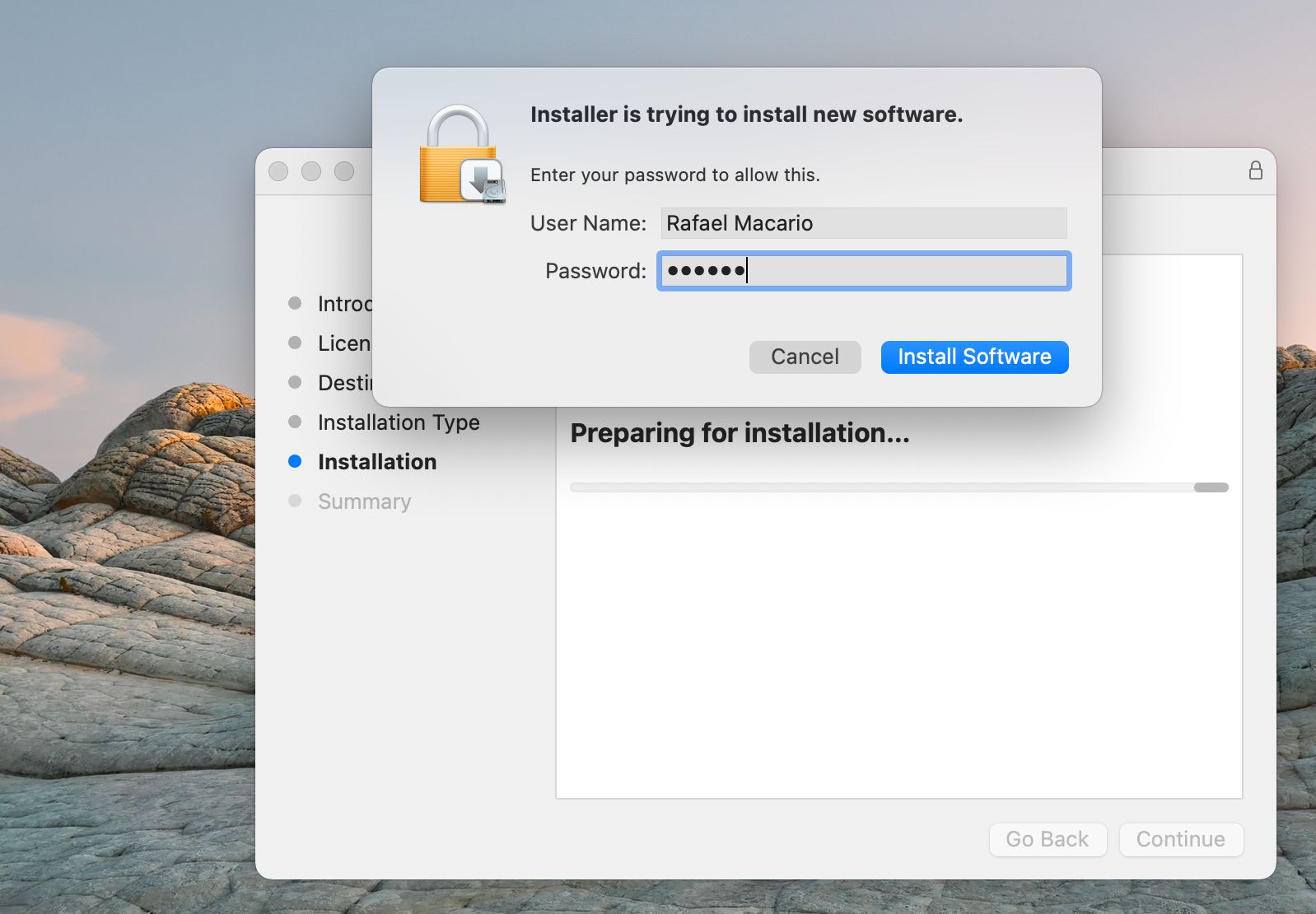
Task: Click the gray zoom button of the installer window
Action: pyautogui.click(x=344, y=171)
